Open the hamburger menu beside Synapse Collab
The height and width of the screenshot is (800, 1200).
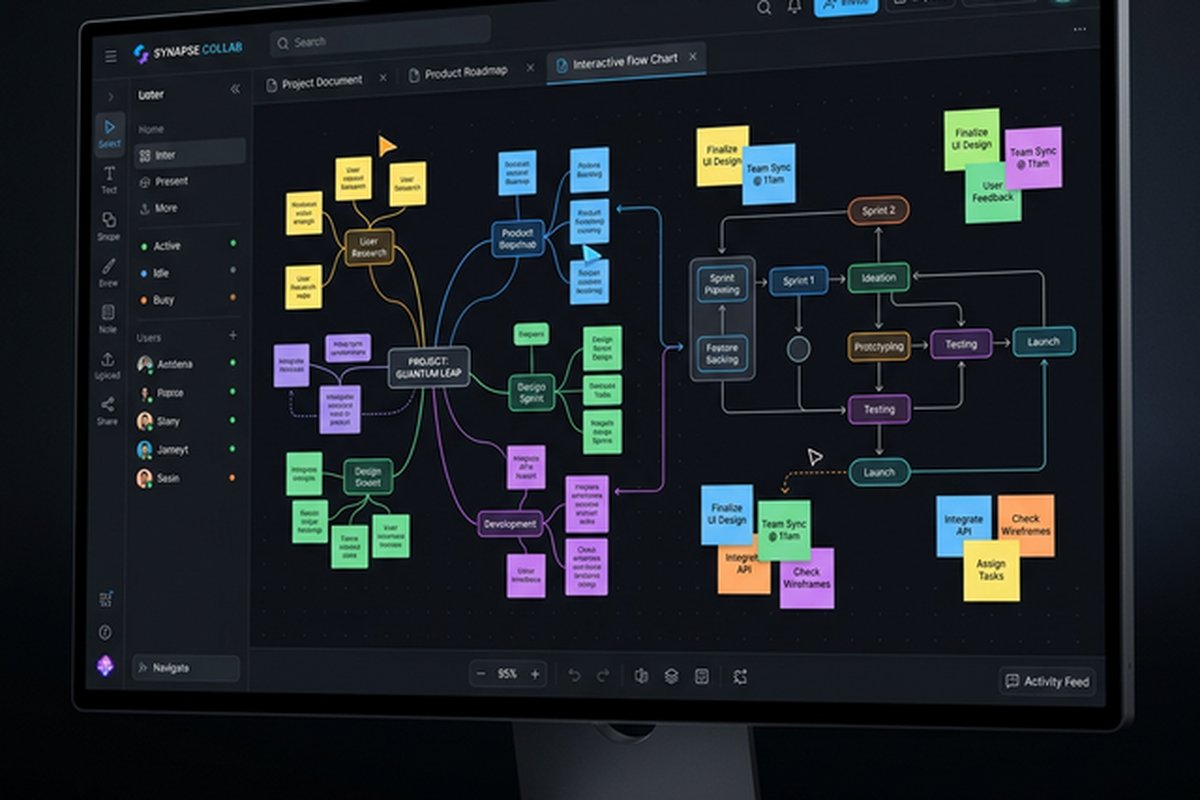[x=111, y=56]
